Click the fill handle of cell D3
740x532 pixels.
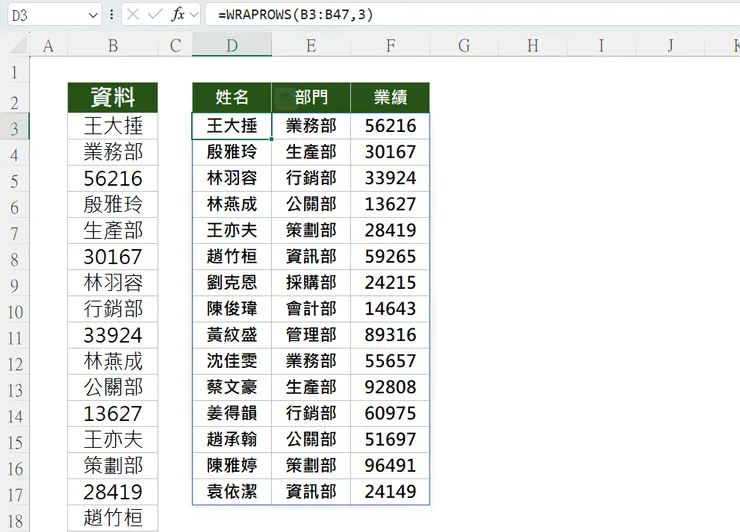271,139
